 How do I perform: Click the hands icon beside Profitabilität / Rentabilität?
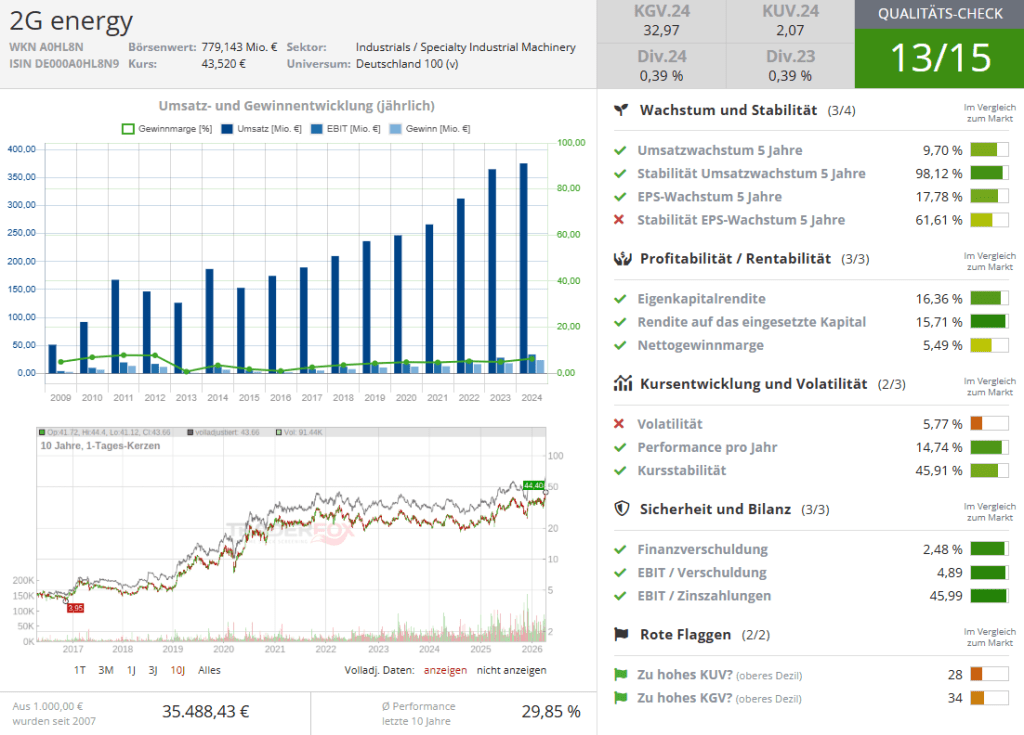point(621,259)
